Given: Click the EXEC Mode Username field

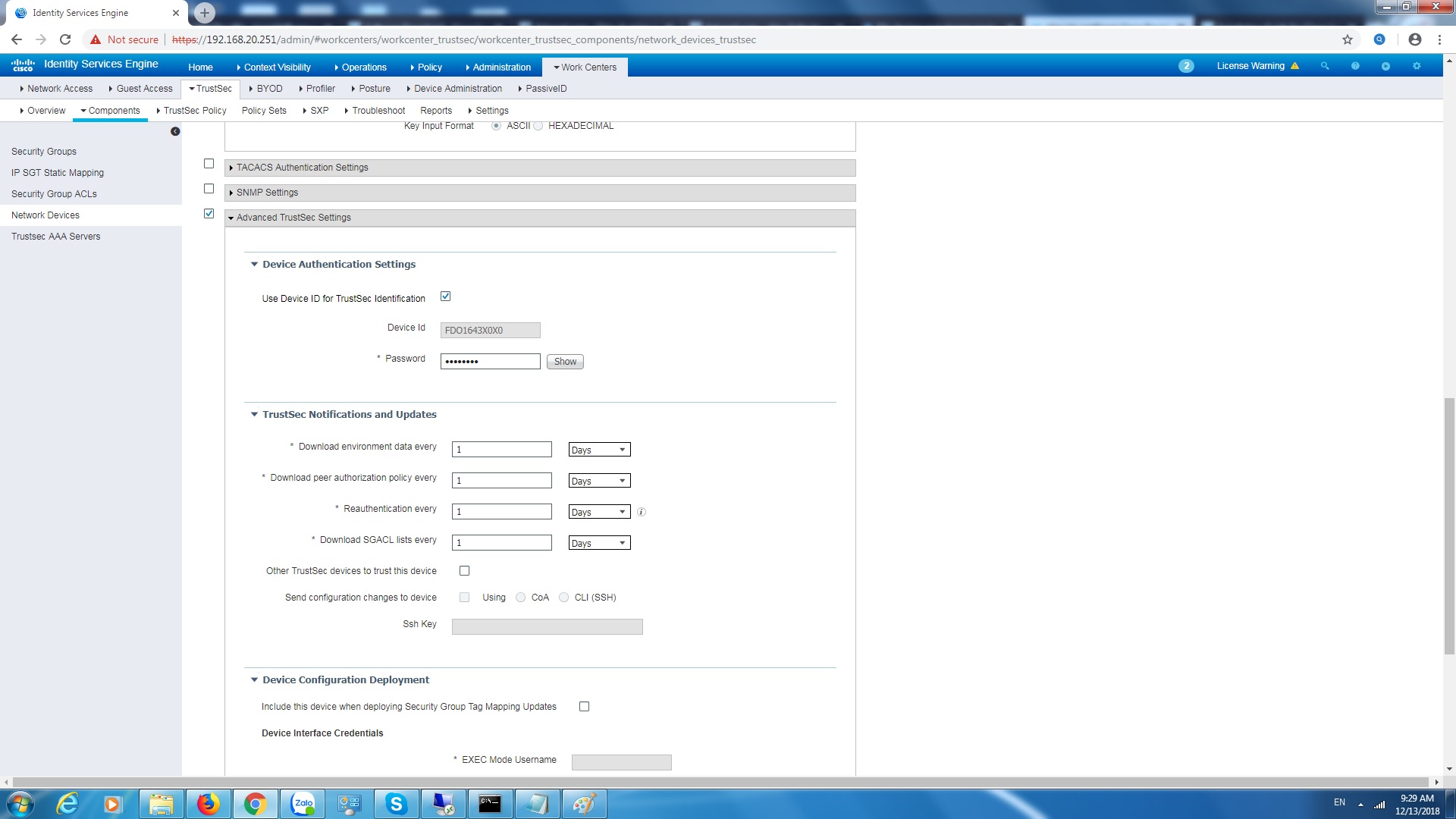Looking at the screenshot, I should click(621, 761).
